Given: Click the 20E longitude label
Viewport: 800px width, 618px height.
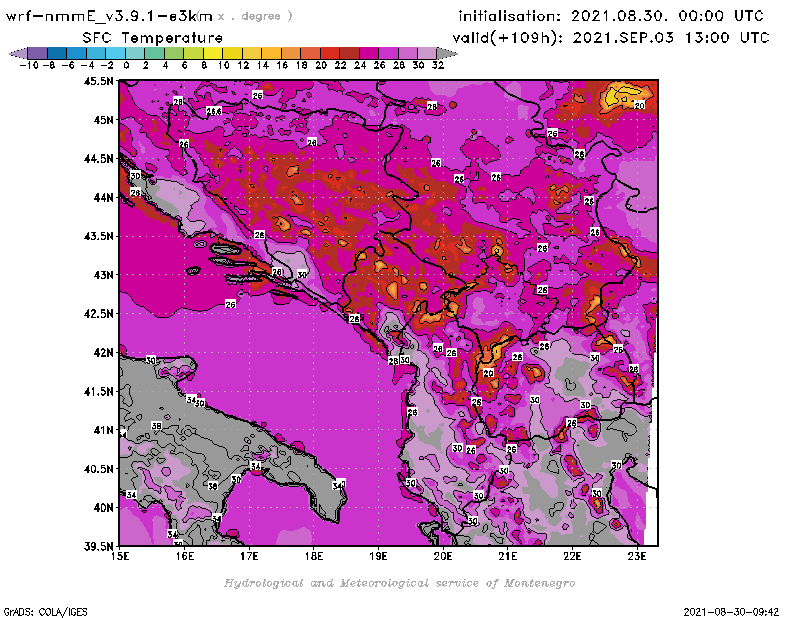Looking at the screenshot, I should point(443,556).
